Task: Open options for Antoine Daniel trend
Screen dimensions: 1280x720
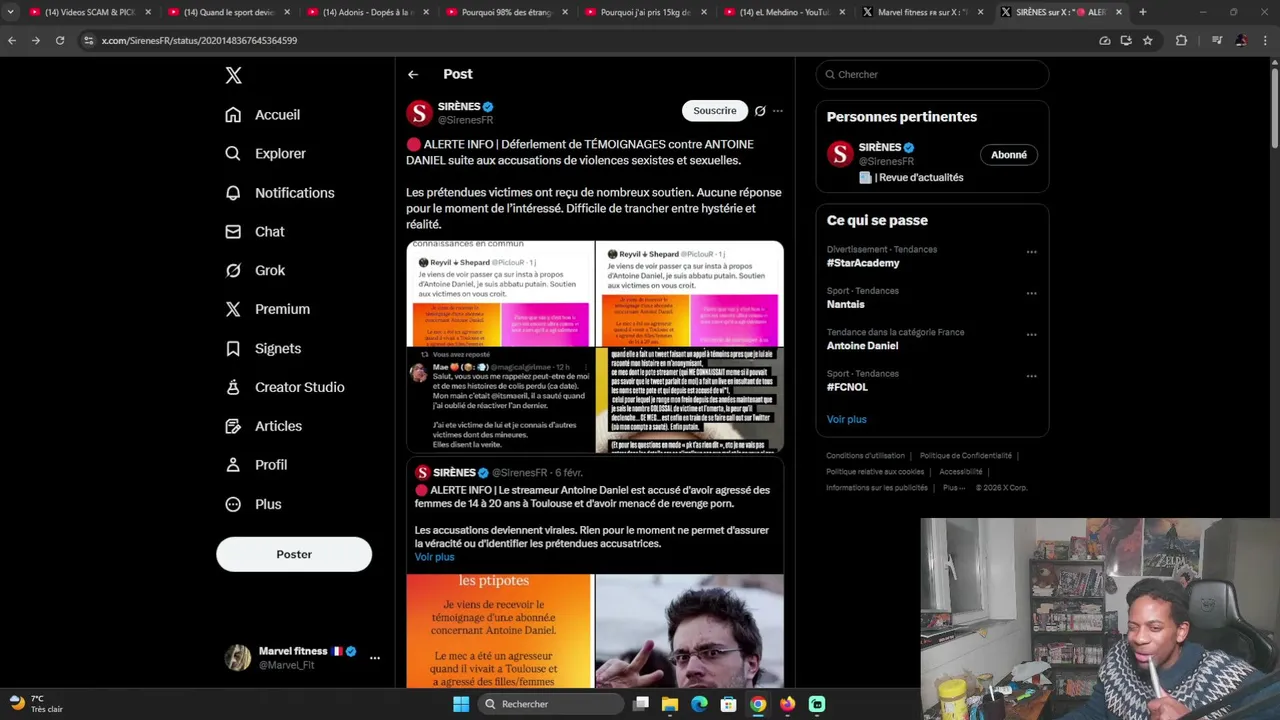Action: click(1031, 335)
